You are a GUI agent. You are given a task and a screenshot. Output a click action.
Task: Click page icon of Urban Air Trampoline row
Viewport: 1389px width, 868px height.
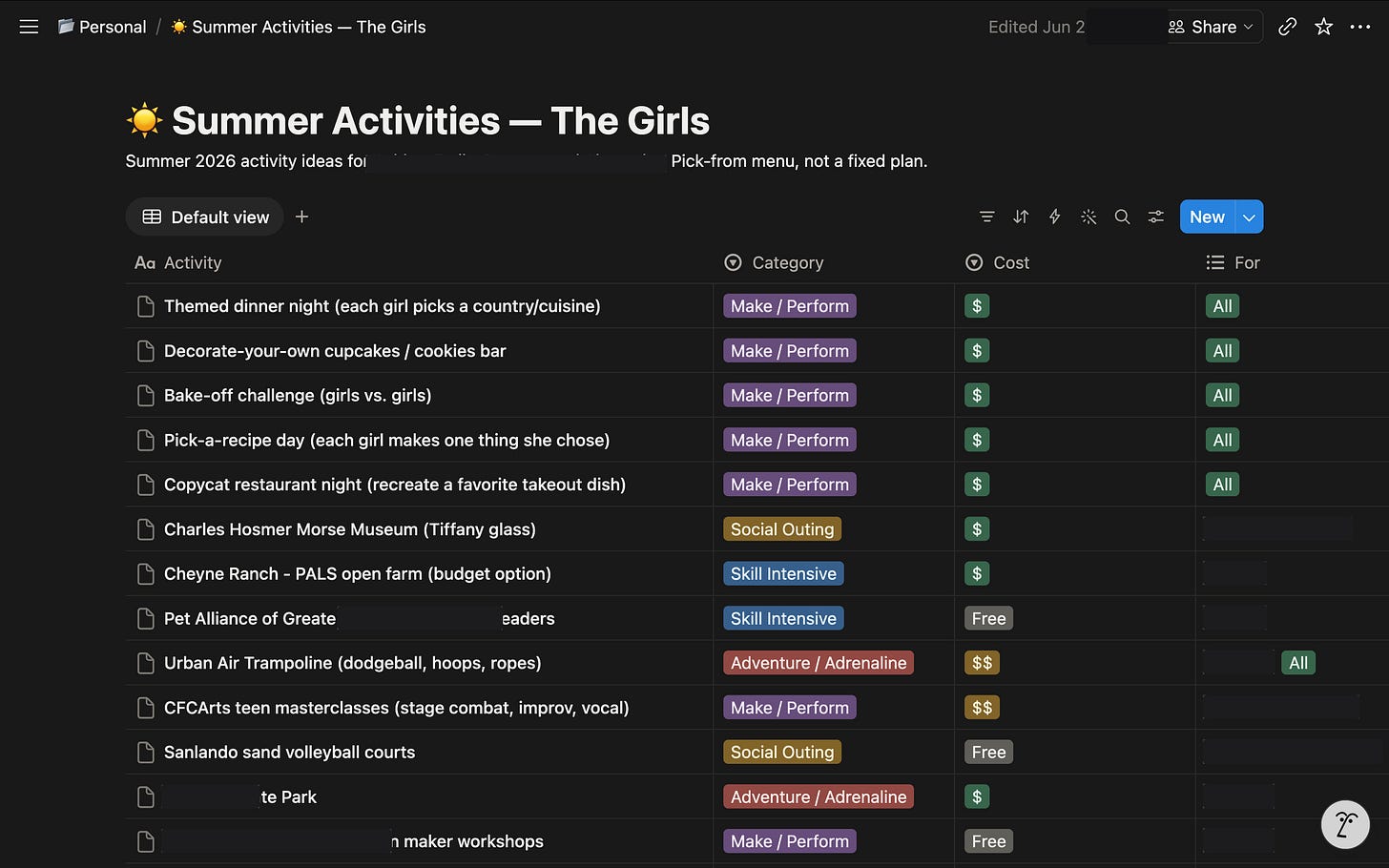pyautogui.click(x=146, y=663)
